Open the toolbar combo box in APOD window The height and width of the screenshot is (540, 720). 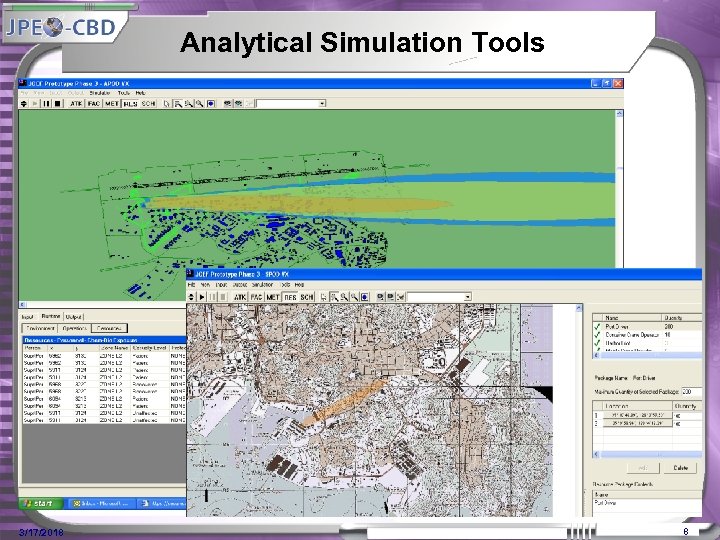(x=291, y=103)
